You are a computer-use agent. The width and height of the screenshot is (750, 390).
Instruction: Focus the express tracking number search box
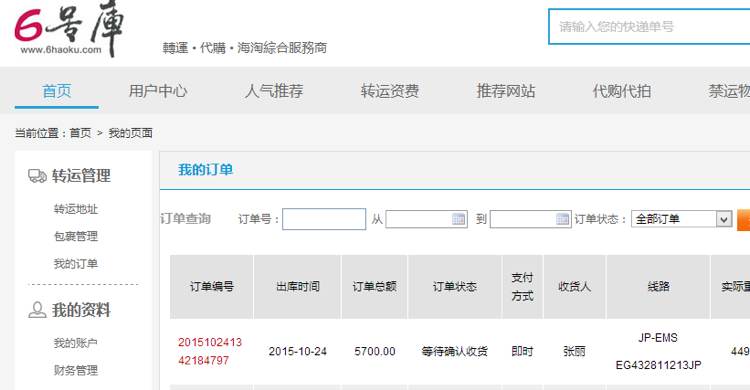click(x=649, y=27)
